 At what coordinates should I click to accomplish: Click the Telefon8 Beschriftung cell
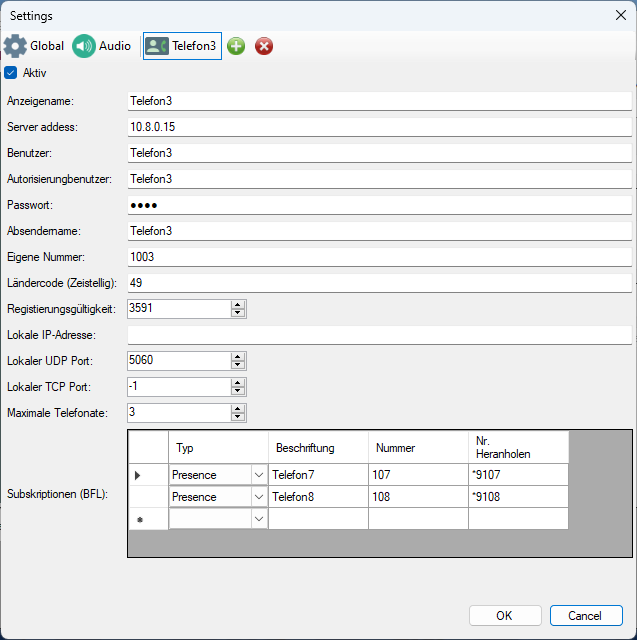[x=319, y=497]
